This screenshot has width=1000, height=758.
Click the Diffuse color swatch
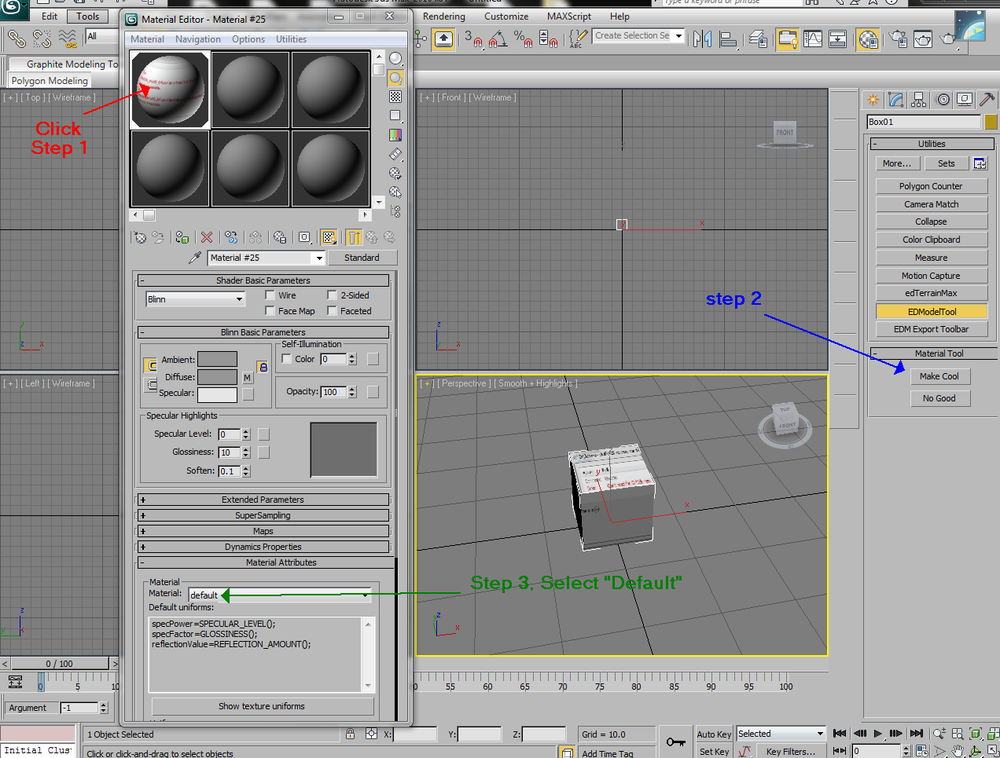click(x=218, y=378)
